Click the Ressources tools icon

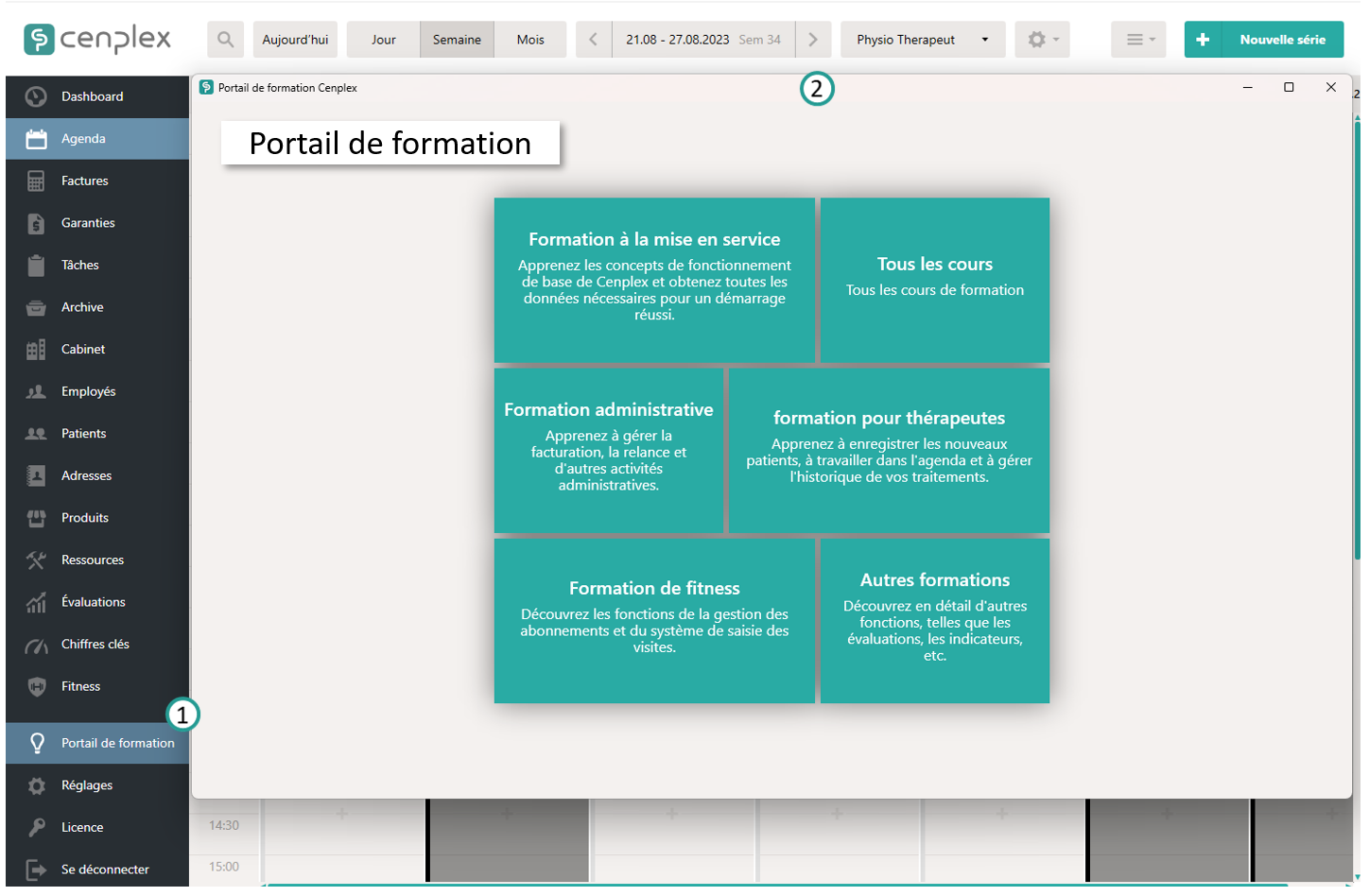click(36, 560)
